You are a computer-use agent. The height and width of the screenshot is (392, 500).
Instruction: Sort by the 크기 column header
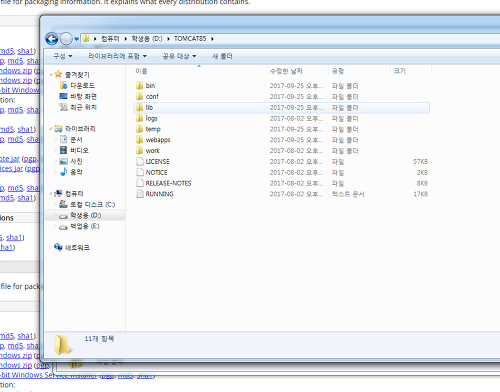pos(411,71)
